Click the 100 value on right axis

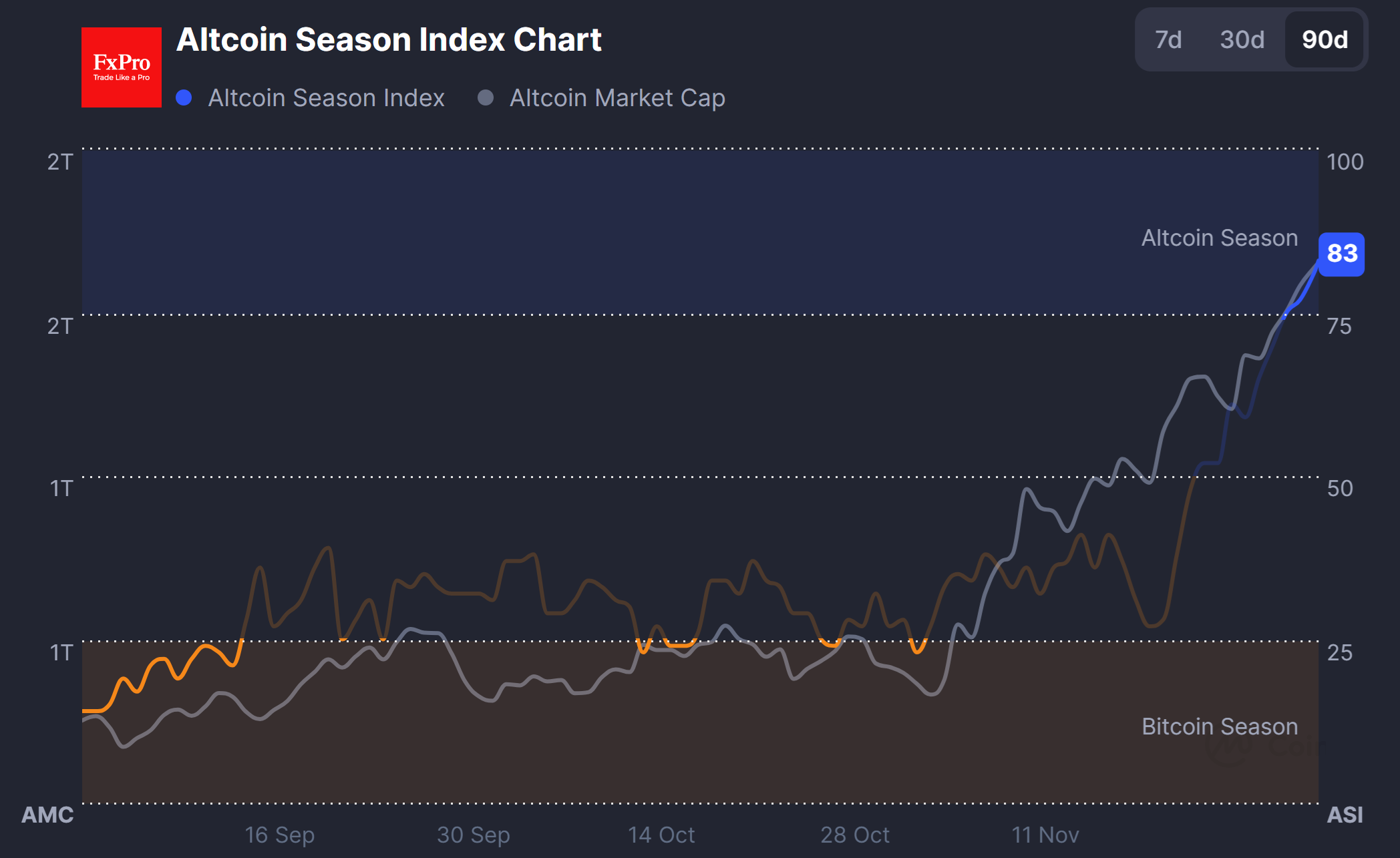pos(1345,162)
